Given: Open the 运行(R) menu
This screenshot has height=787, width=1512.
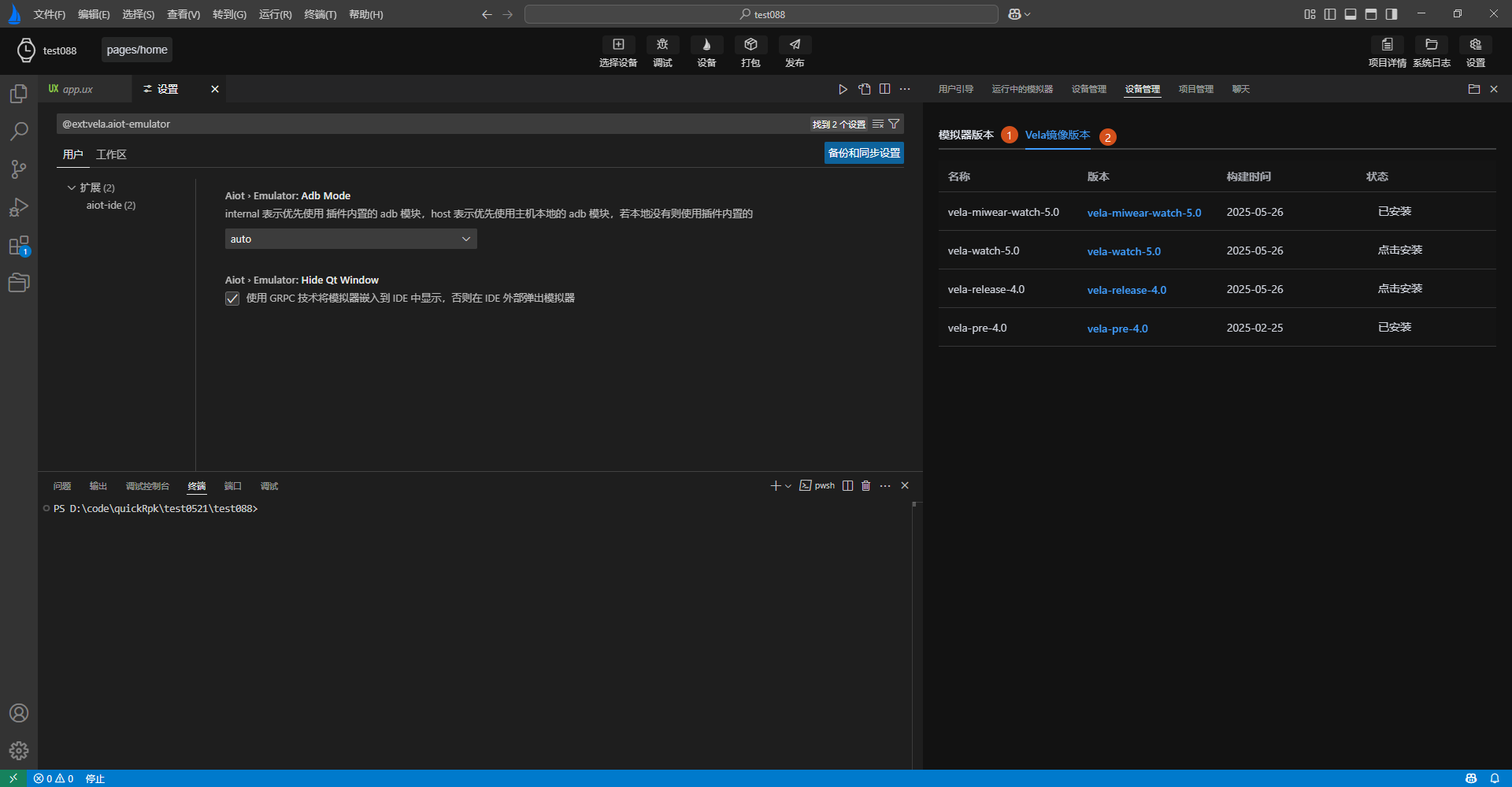Looking at the screenshot, I should pyautogui.click(x=275, y=14).
